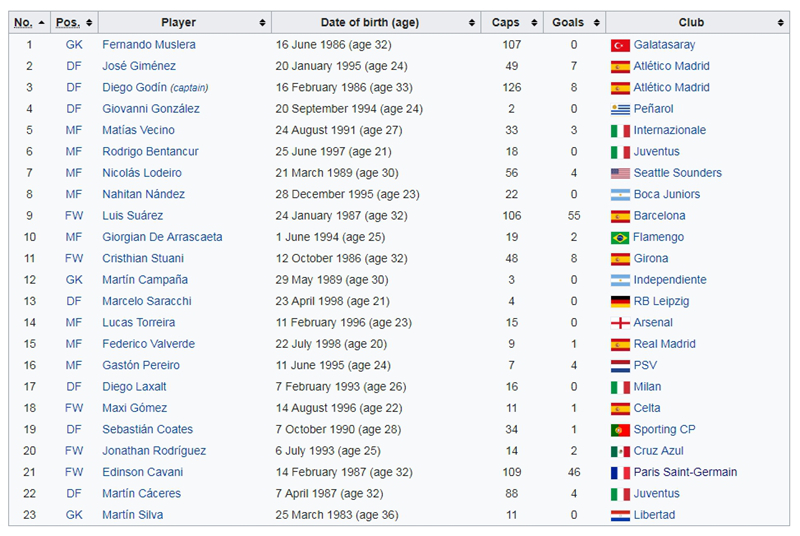
Task: Sort table using the Caps column arrows
Action: [x=534, y=22]
